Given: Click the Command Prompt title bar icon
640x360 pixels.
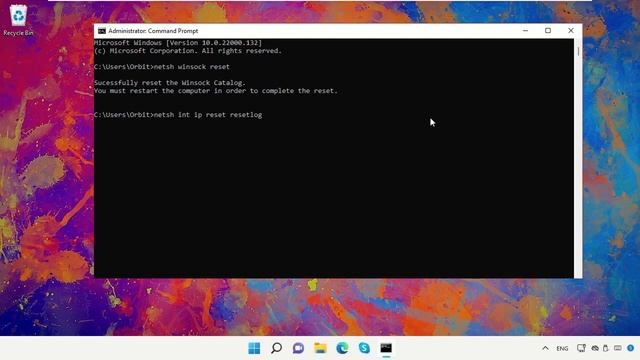Looking at the screenshot, I should click(x=102, y=31).
